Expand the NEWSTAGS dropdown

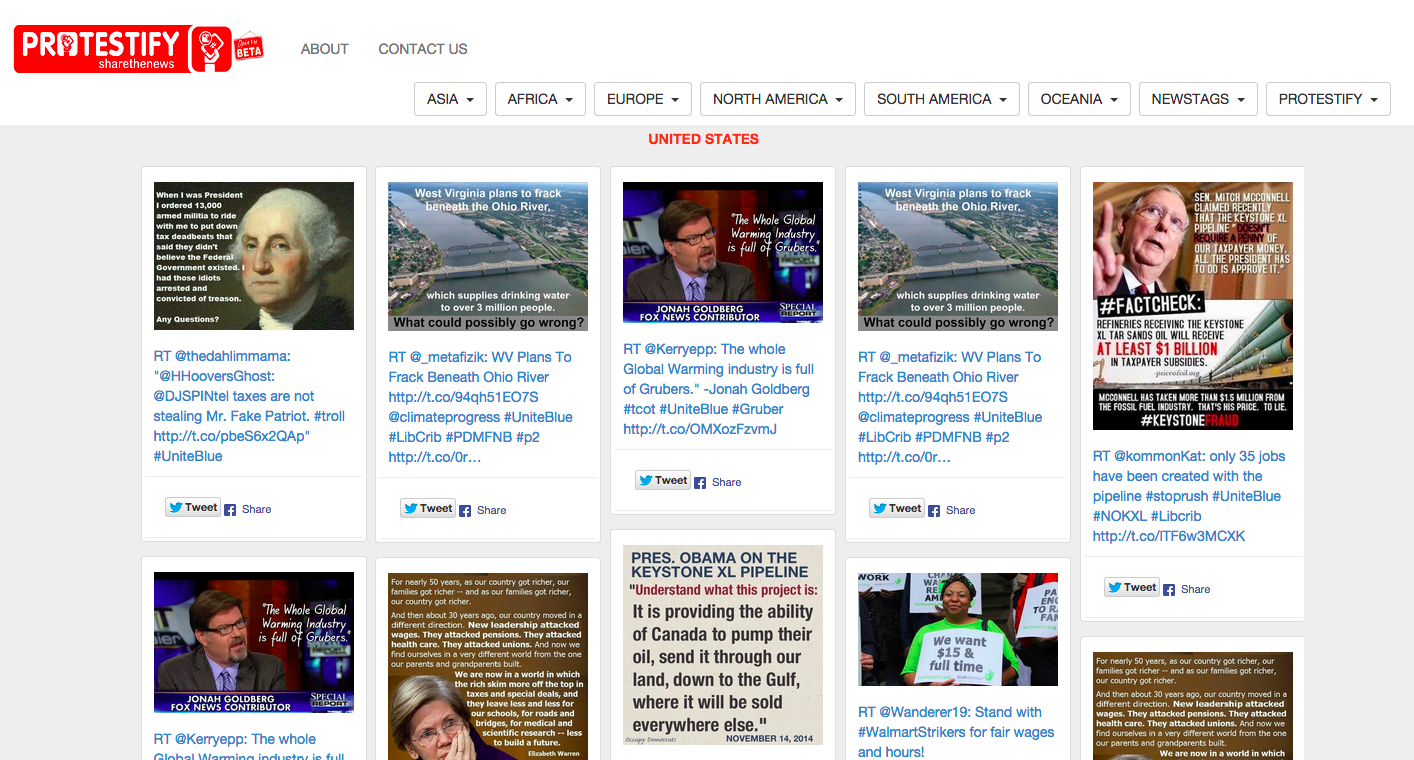[x=1198, y=99]
